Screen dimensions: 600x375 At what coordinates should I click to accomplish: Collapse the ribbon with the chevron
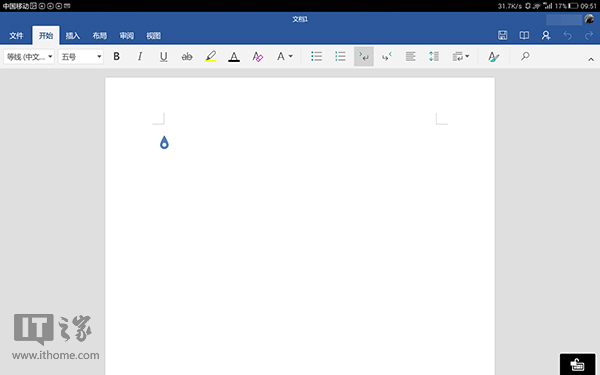[x=591, y=59]
